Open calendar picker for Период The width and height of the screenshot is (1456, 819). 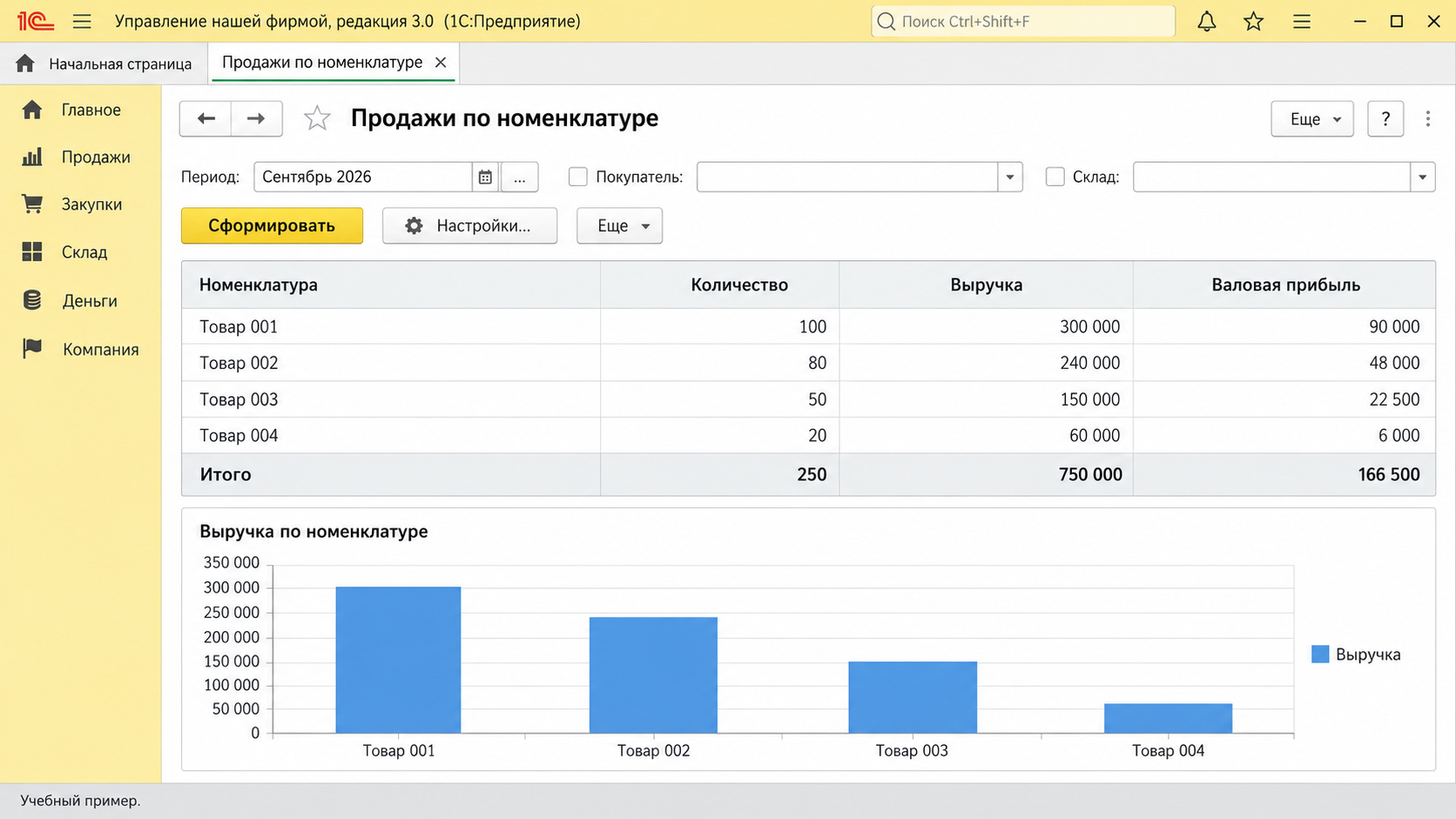485,177
